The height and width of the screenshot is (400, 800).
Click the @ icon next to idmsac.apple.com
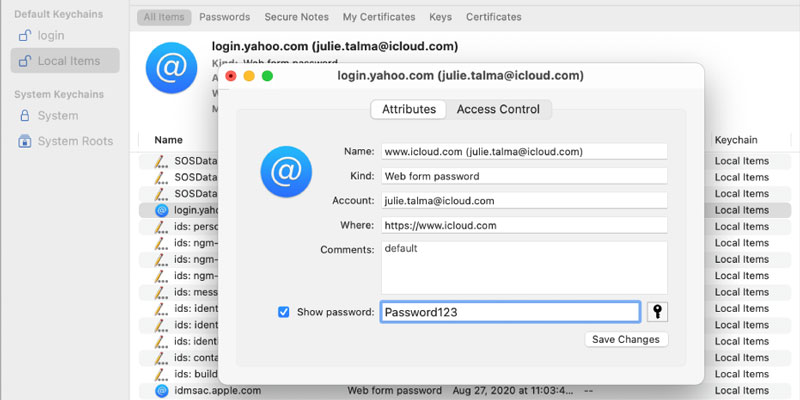161,391
